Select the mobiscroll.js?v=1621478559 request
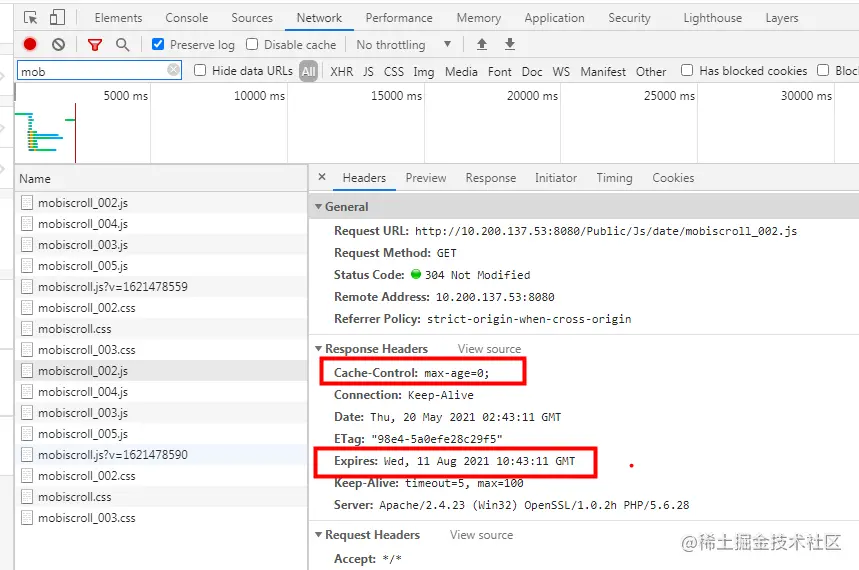The width and height of the screenshot is (859, 570). click(x=161, y=287)
